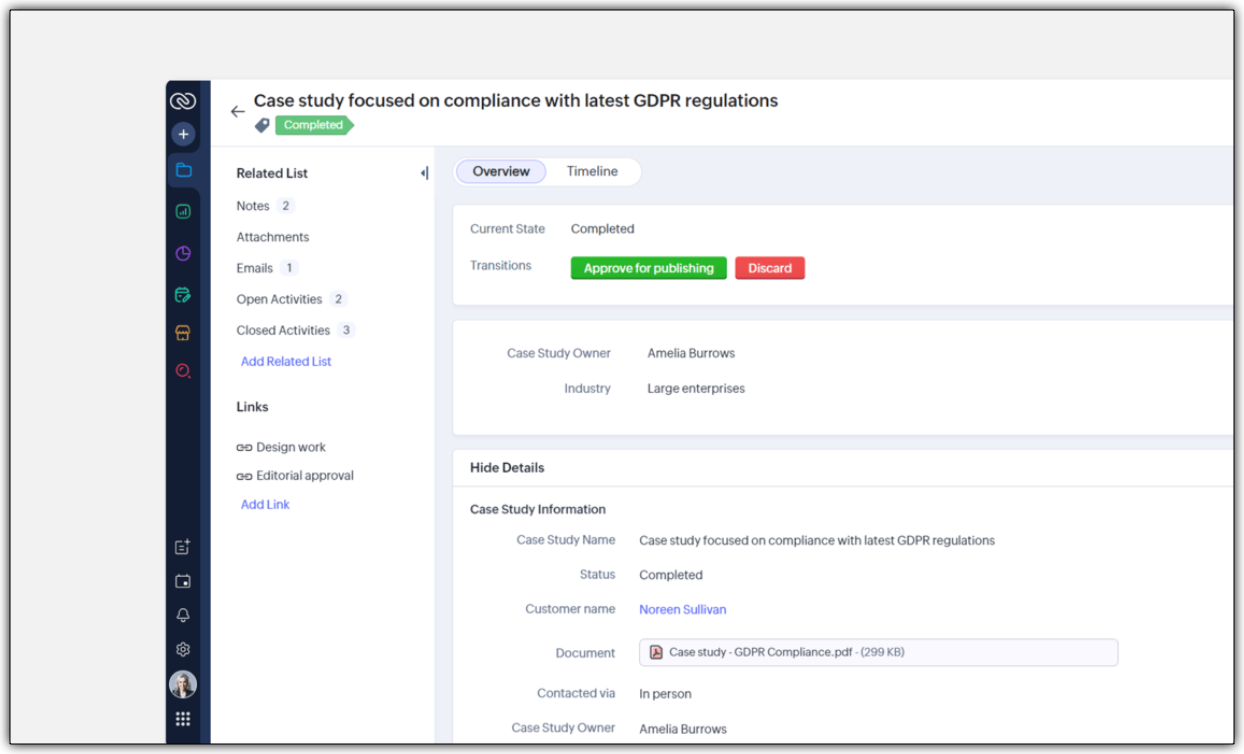1244x754 pixels.
Task: Collapse the Related List panel
Action: coord(425,173)
